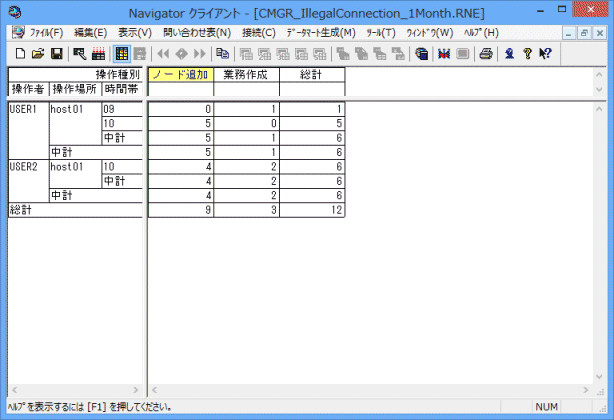The height and width of the screenshot is (420, 614).
Task: Select the 業務作成 column header
Action: (x=246, y=75)
